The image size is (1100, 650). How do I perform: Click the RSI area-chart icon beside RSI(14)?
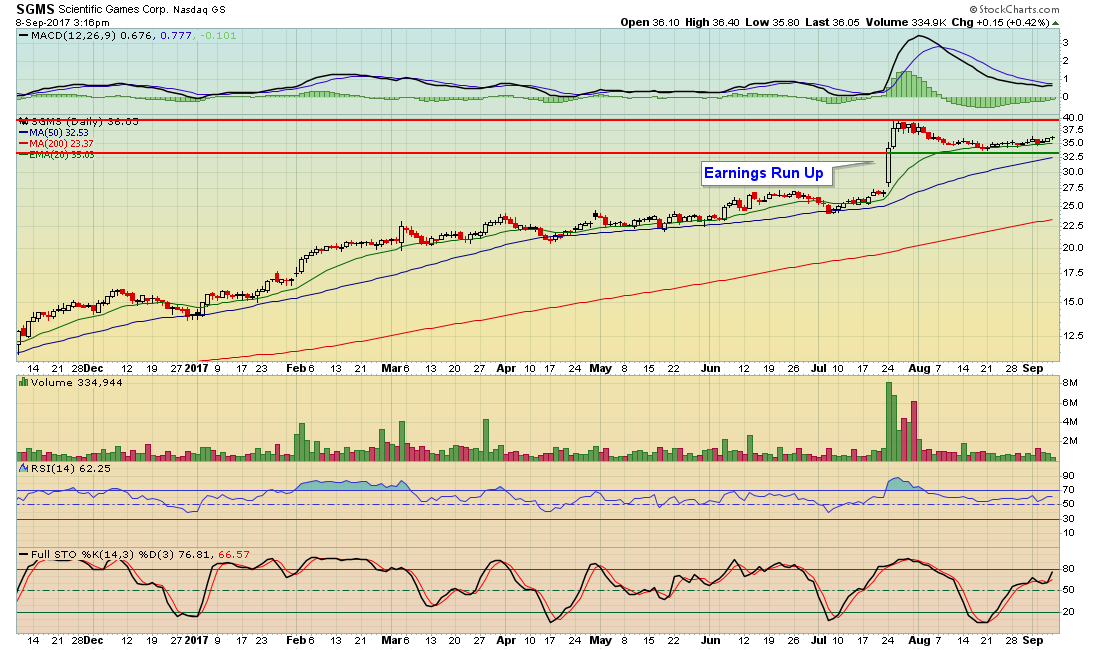coord(23,468)
